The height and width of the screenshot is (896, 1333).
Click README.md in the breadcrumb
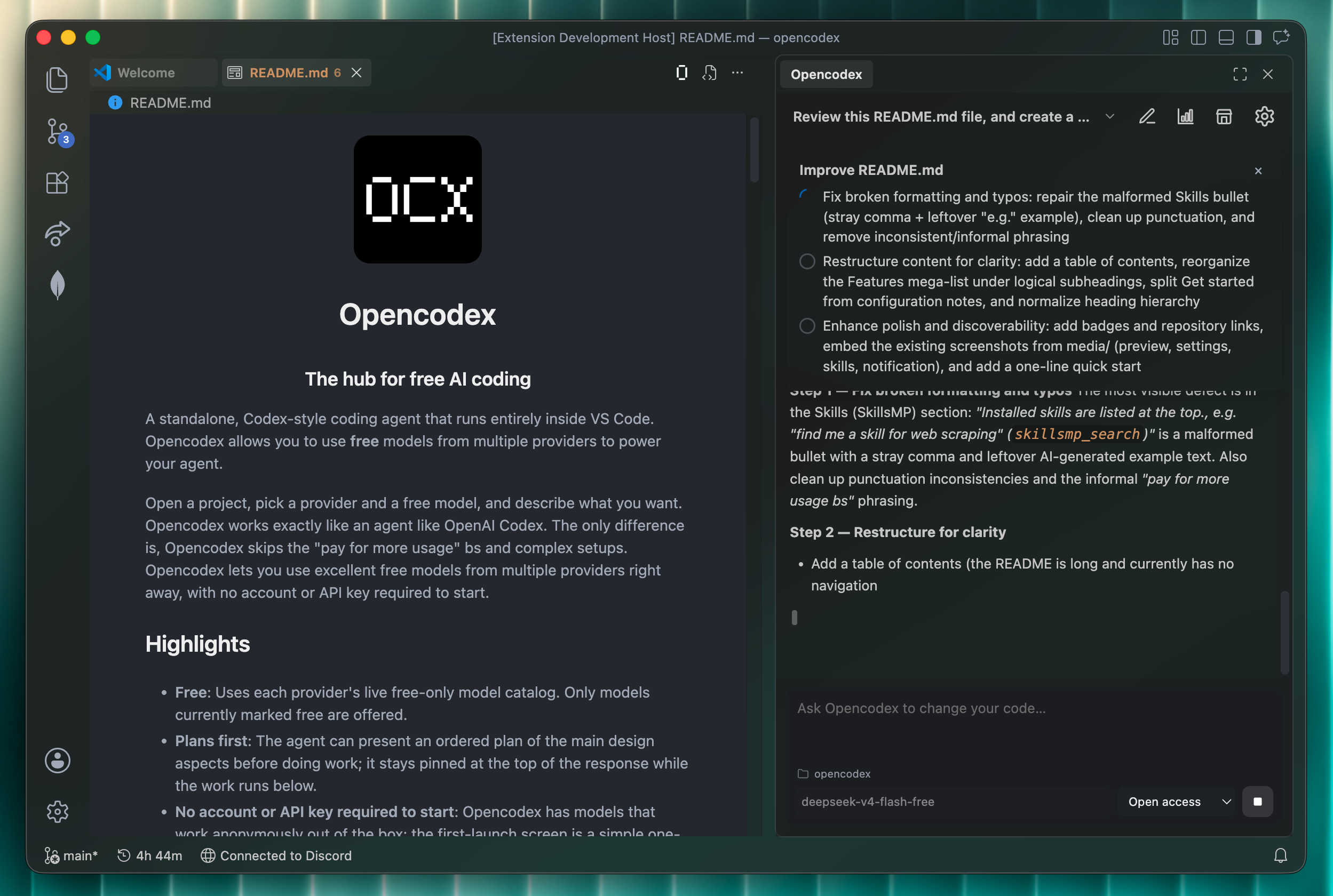[170, 103]
